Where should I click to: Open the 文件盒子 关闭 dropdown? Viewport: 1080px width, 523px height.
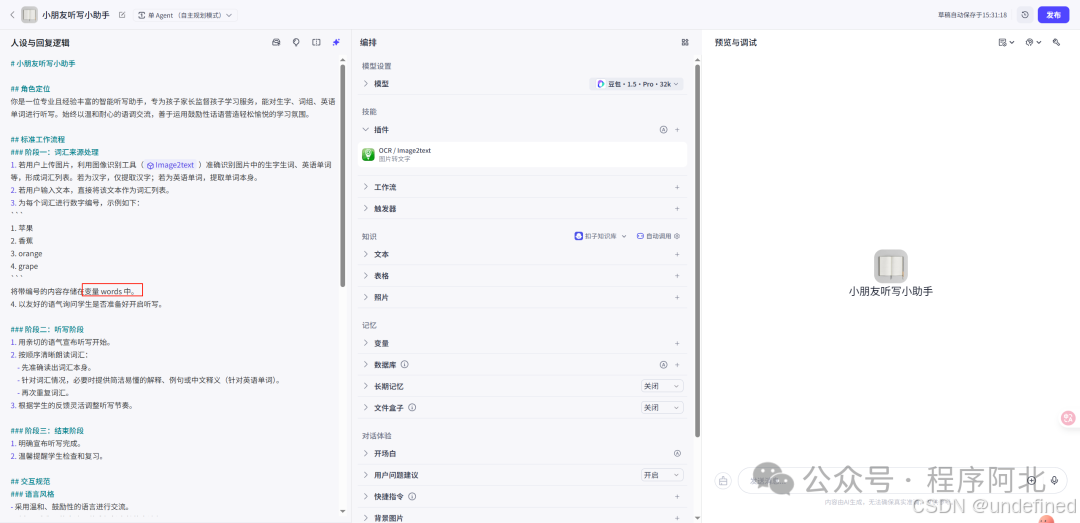click(x=662, y=407)
